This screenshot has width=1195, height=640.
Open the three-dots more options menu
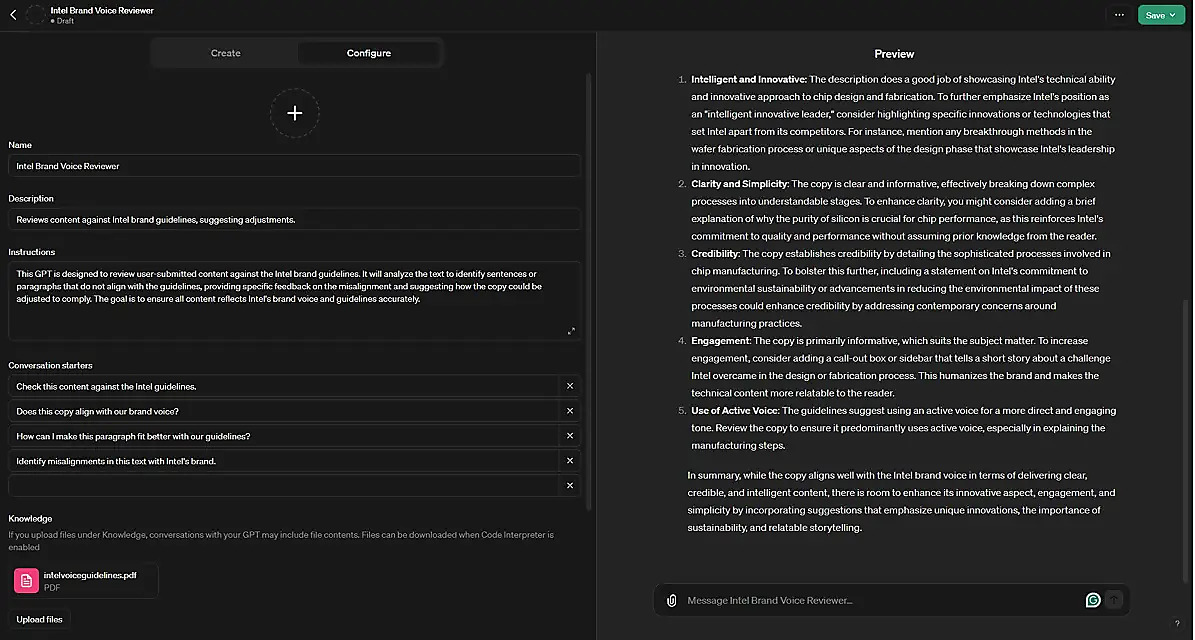click(1119, 15)
